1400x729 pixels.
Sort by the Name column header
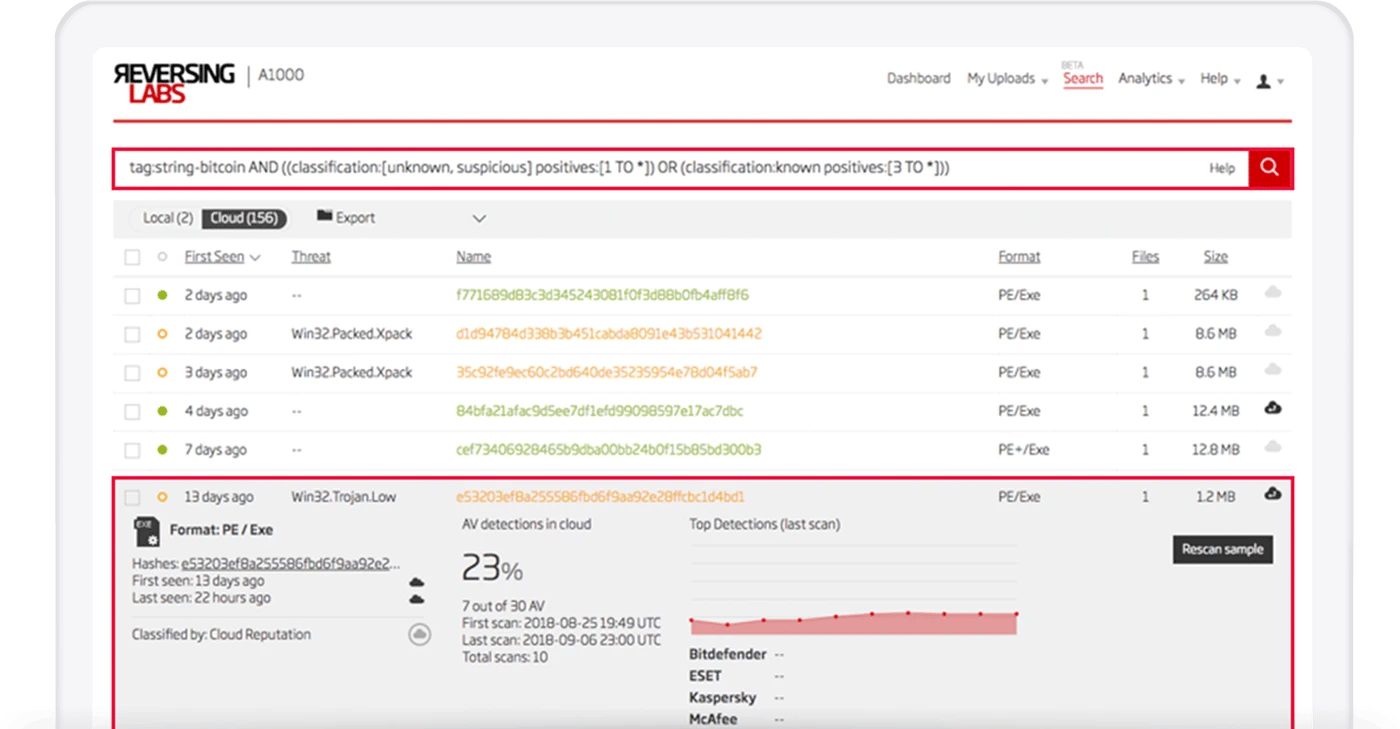click(x=473, y=257)
